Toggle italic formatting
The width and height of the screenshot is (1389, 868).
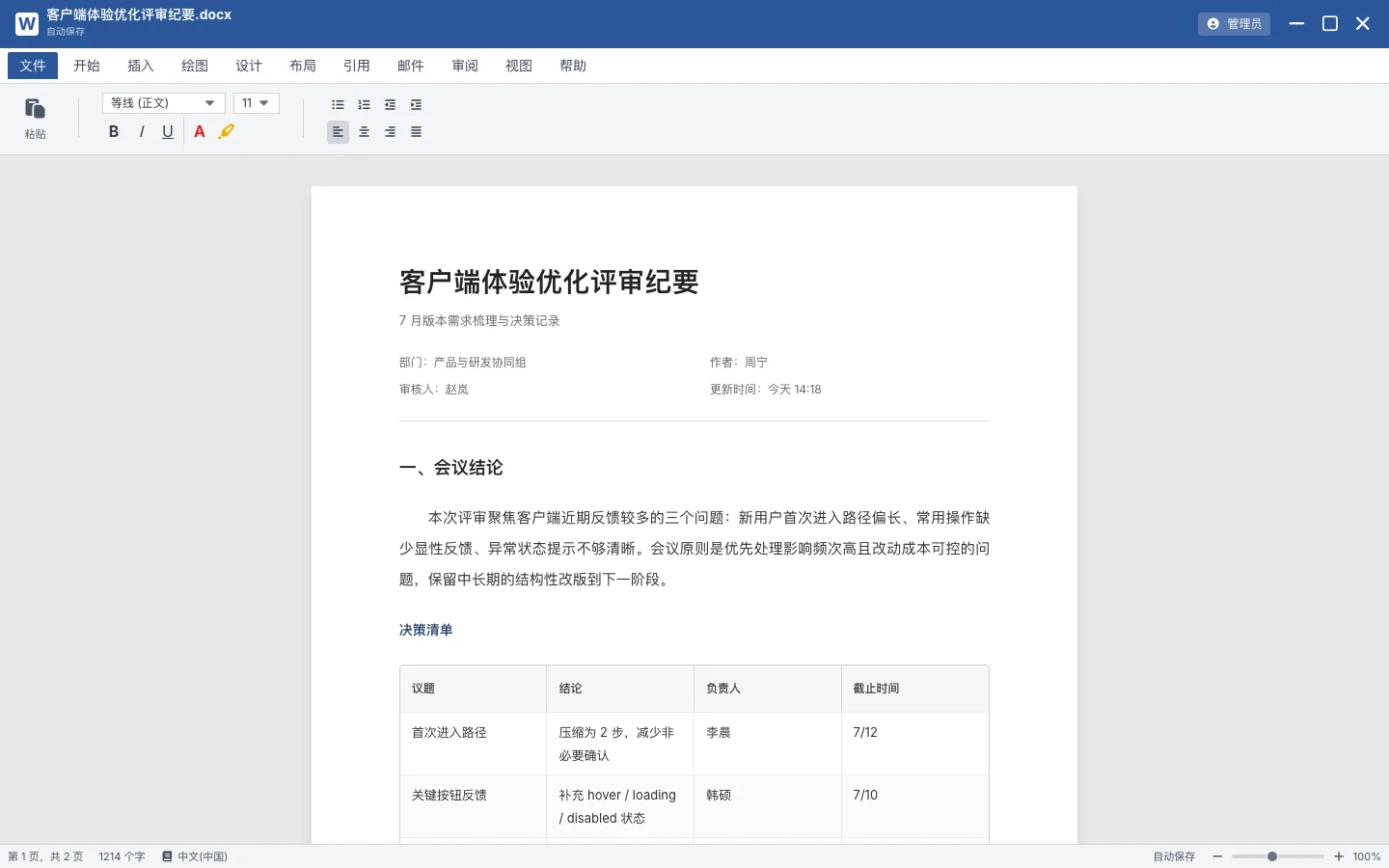141,132
